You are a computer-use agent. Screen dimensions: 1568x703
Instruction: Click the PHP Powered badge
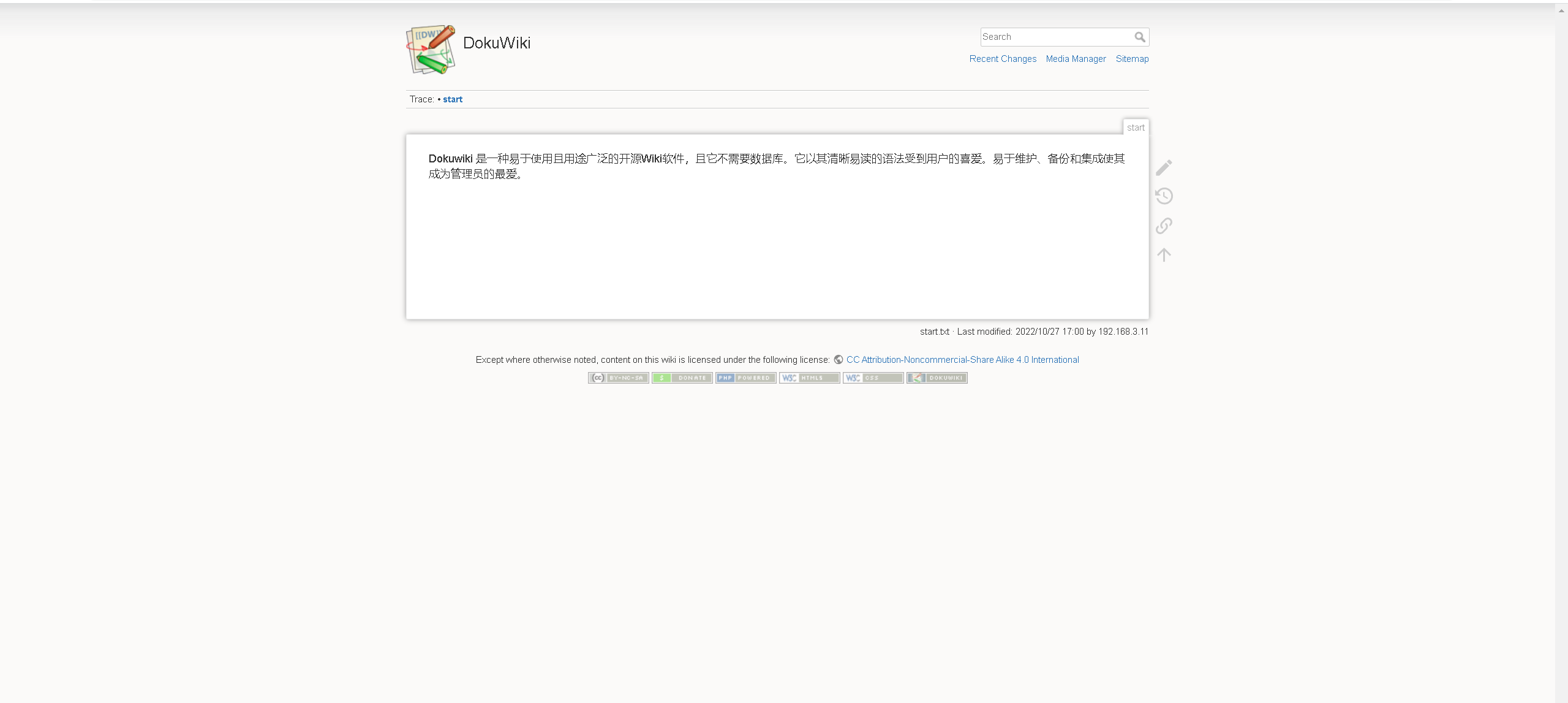click(745, 378)
